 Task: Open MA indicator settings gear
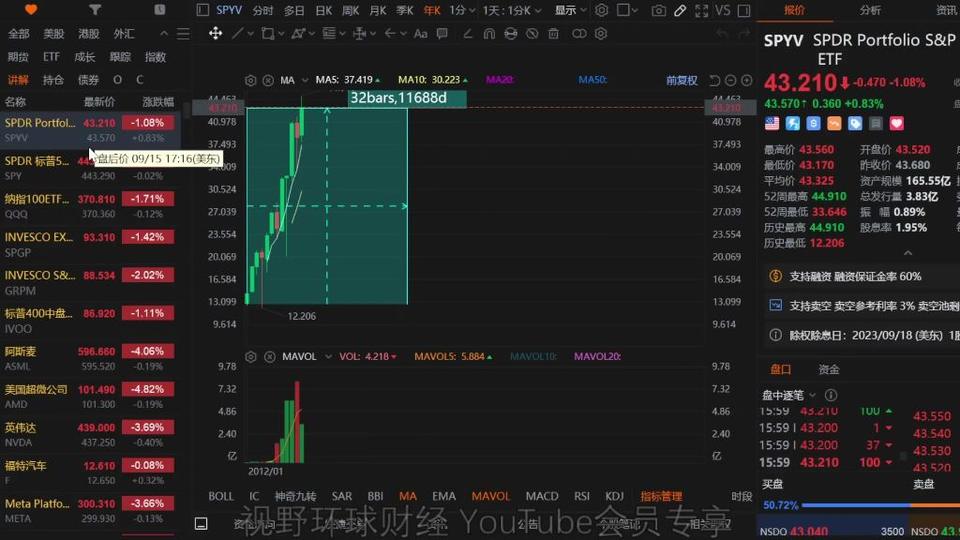[x=250, y=80]
